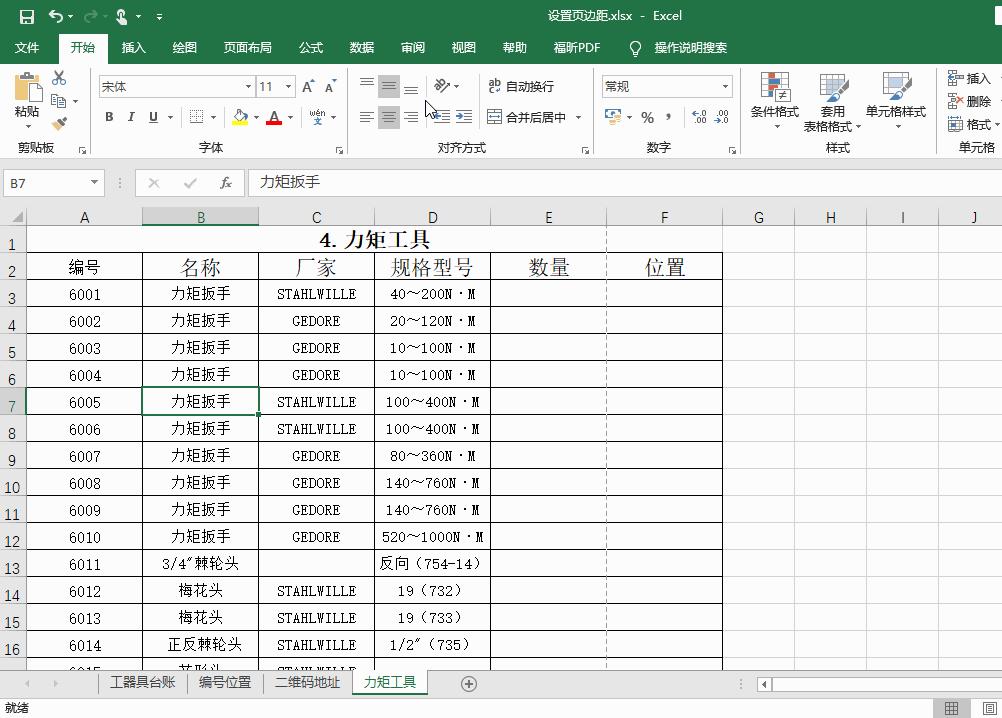Switch to the 二维码地址 sheet tab

pos(306,683)
